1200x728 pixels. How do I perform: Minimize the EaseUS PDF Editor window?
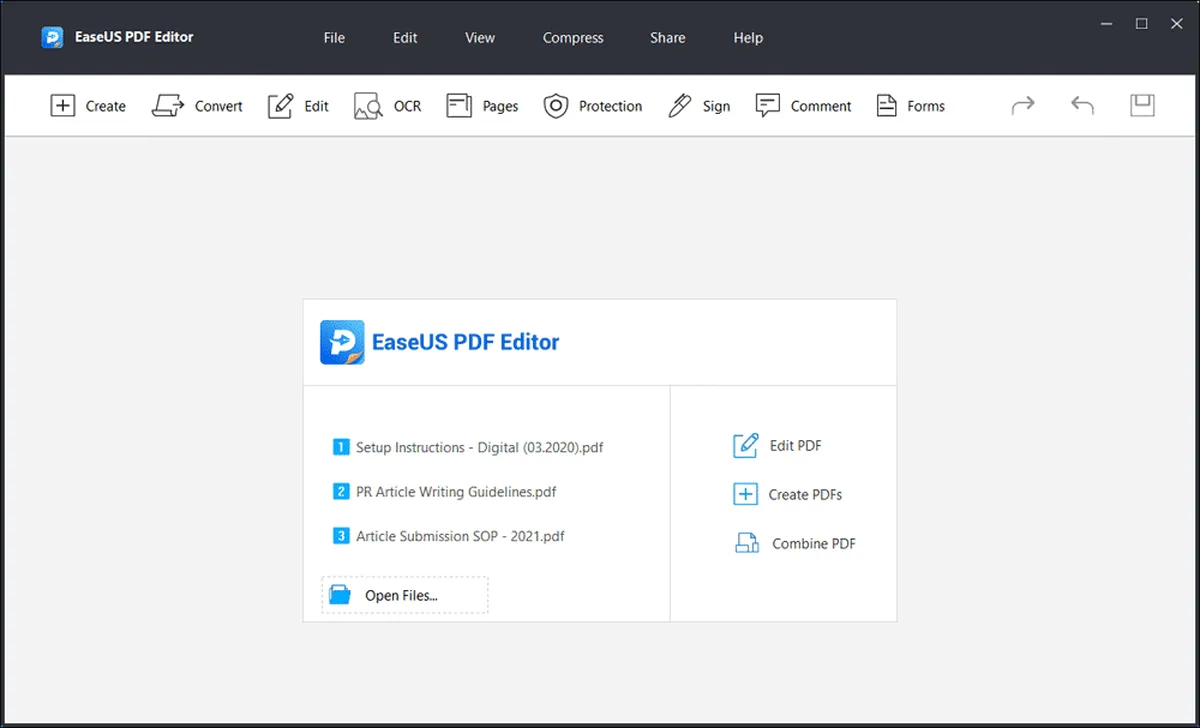1104,23
